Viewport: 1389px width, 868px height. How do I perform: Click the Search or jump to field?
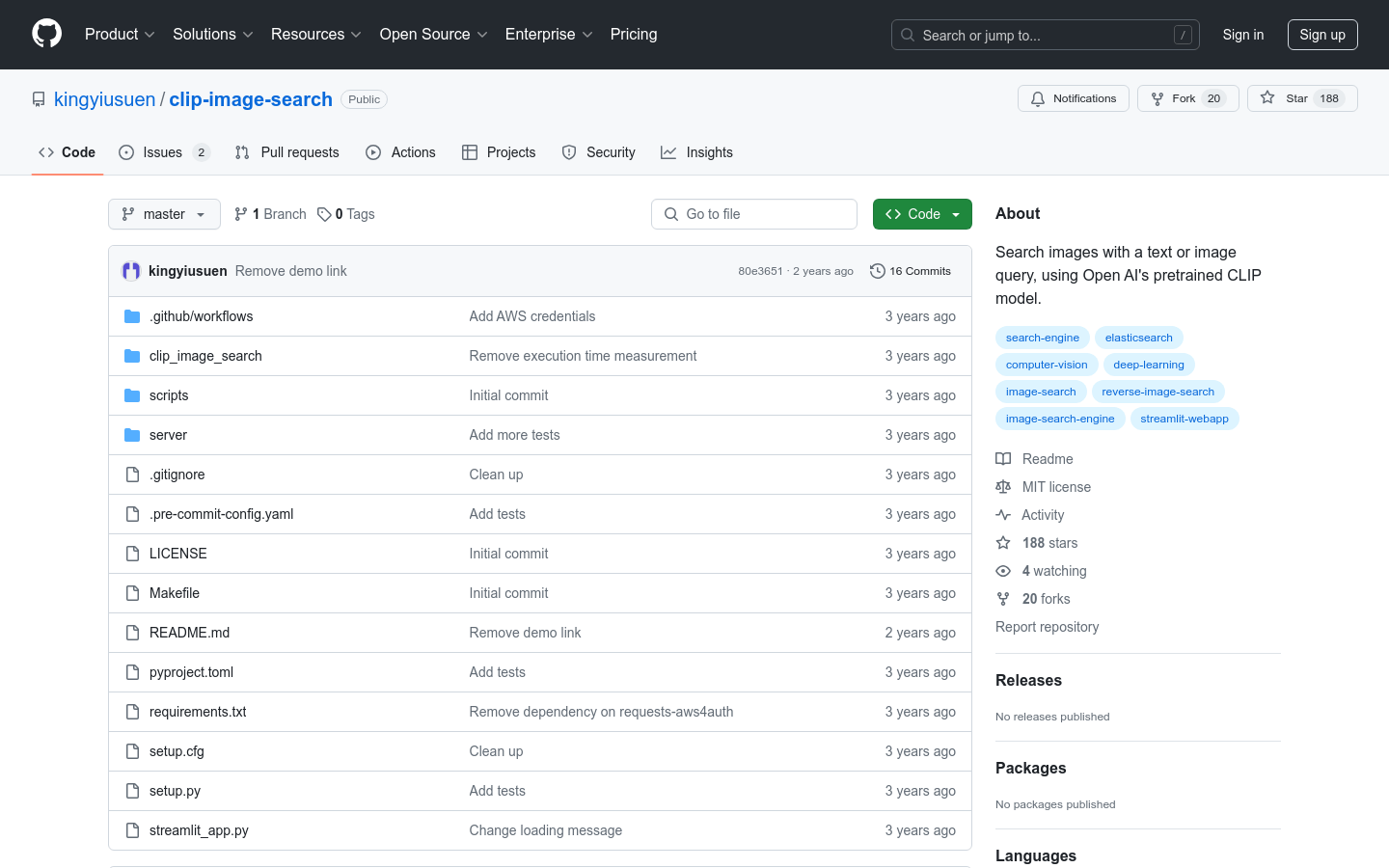coord(1046,35)
